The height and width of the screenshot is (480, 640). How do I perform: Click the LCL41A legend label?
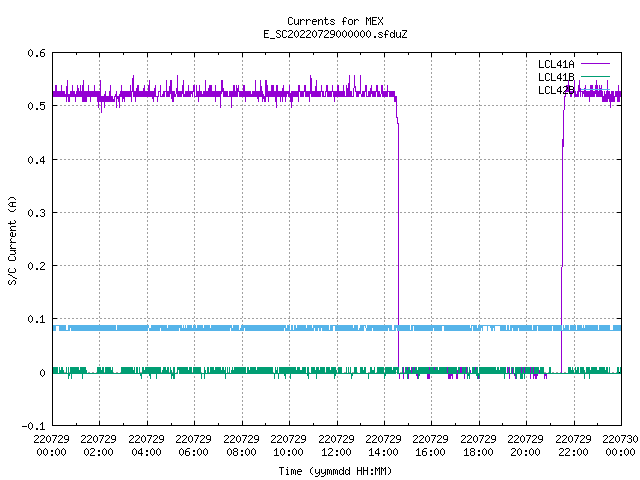tap(556, 64)
